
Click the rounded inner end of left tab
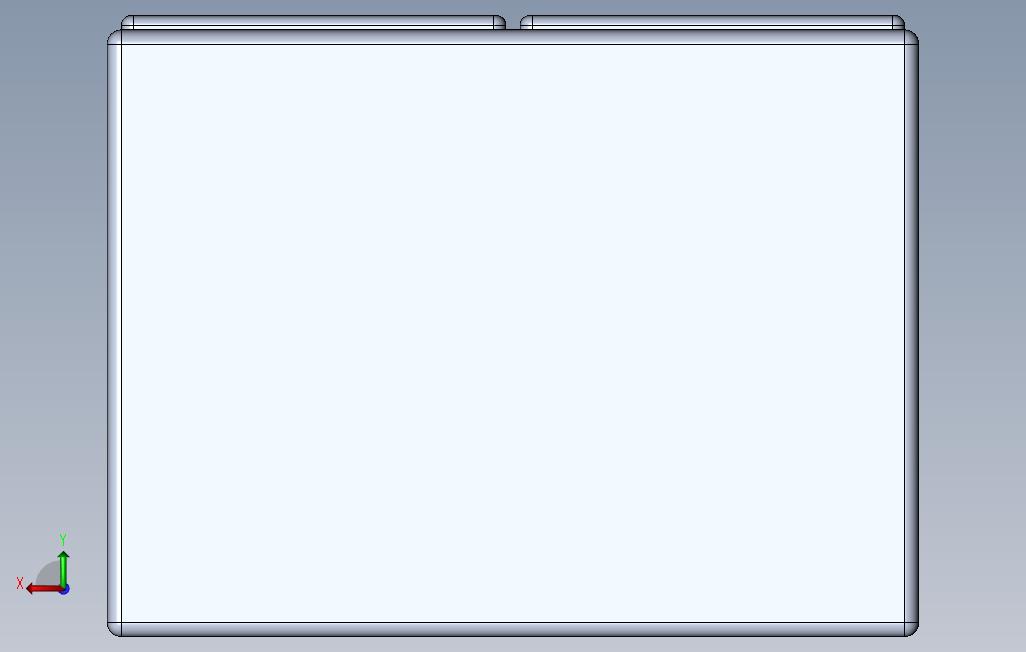click(x=500, y=22)
